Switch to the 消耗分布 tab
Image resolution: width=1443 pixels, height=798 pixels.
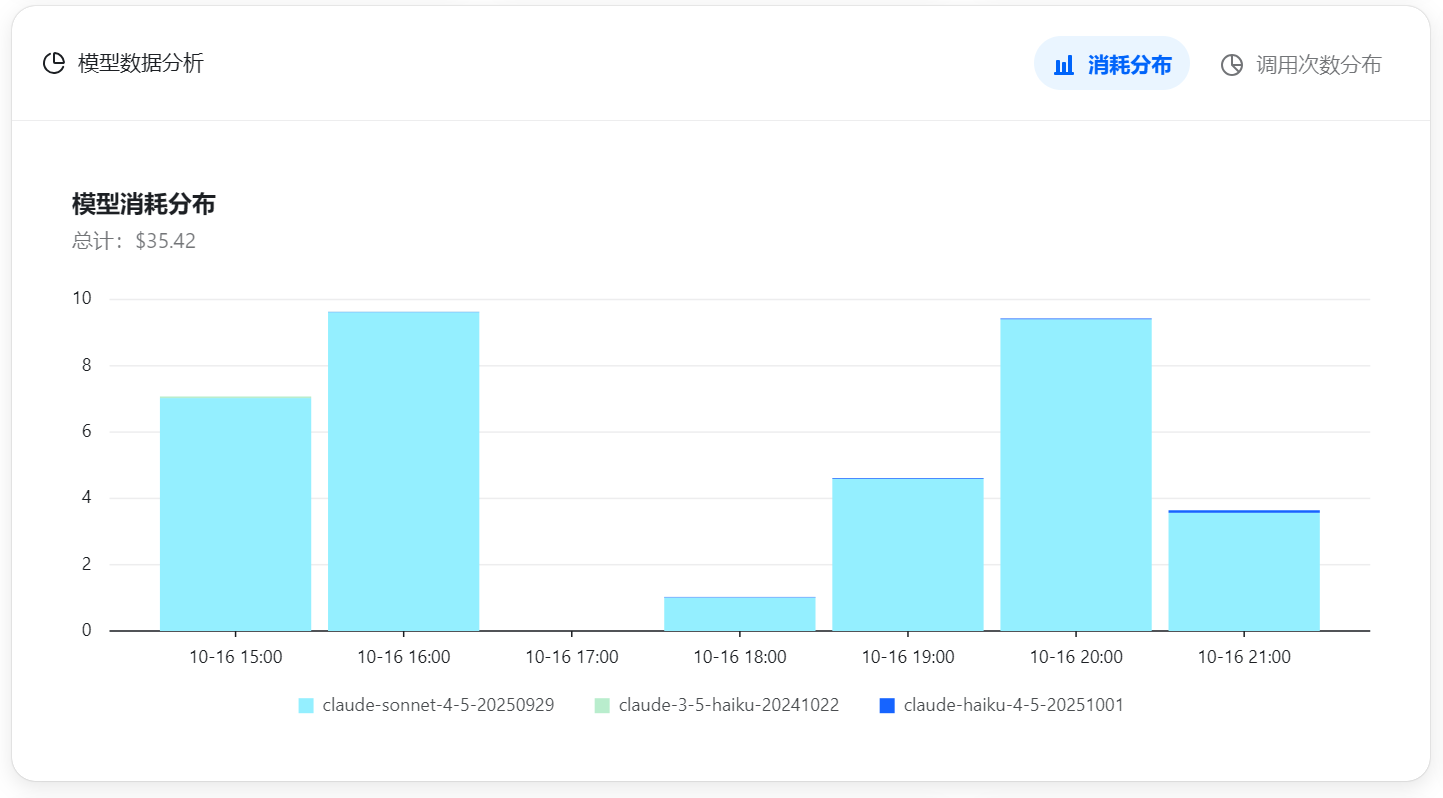[x=1111, y=64]
